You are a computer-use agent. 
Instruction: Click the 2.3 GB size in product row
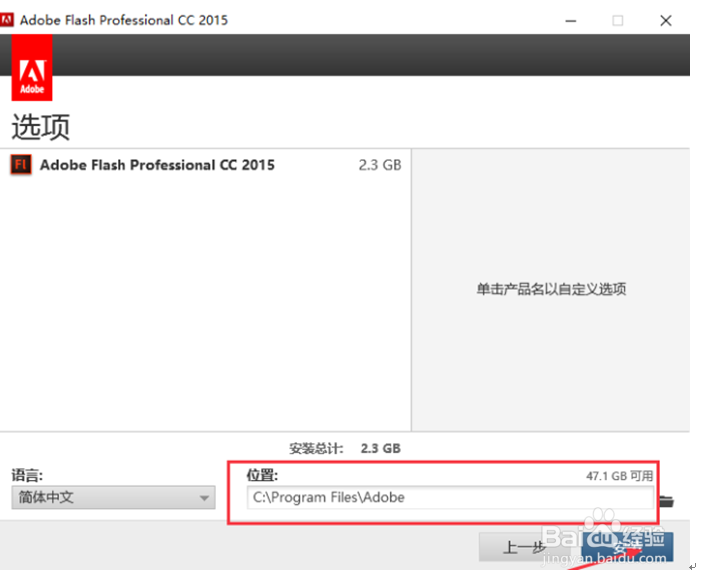380,165
